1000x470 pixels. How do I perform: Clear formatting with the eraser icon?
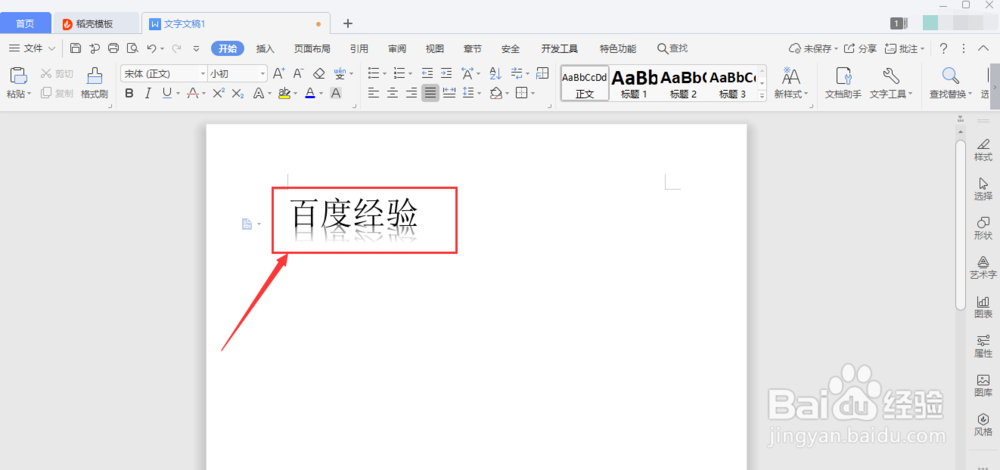tap(320, 73)
